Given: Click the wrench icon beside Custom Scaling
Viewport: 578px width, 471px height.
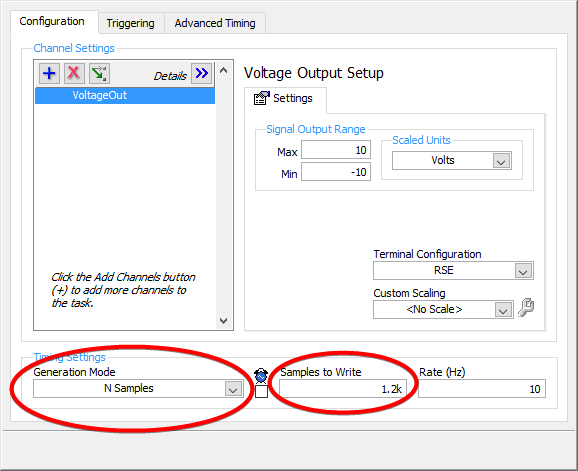Looking at the screenshot, I should [x=526, y=308].
